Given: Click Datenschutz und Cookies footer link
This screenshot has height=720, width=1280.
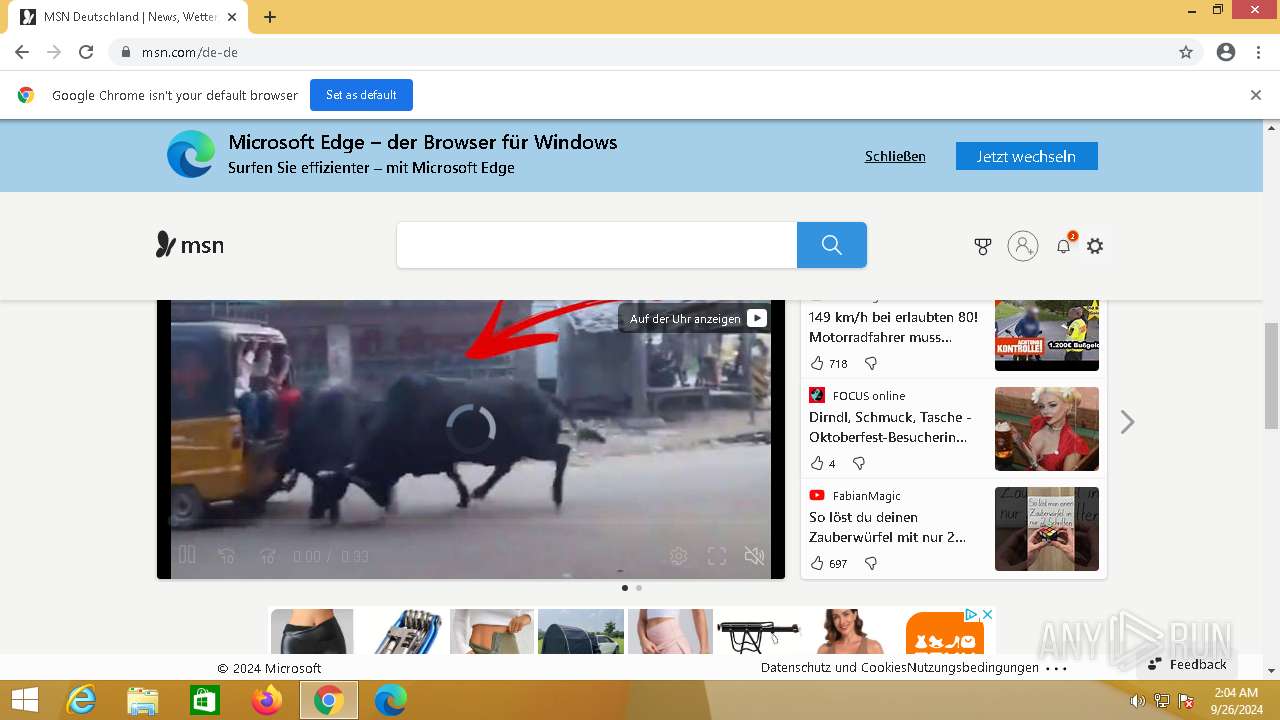Looking at the screenshot, I should tap(834, 668).
